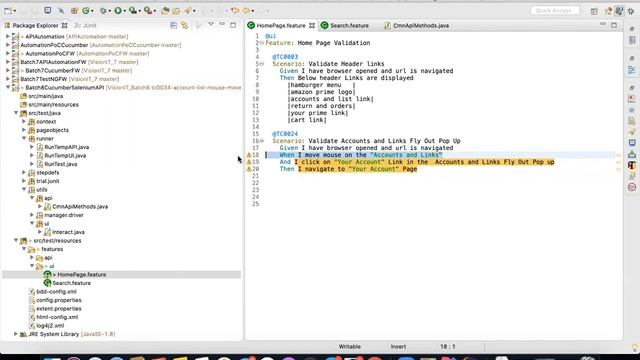Switch to the highlighted Java perspective icon
640x360 pixels.
(x=619, y=11)
